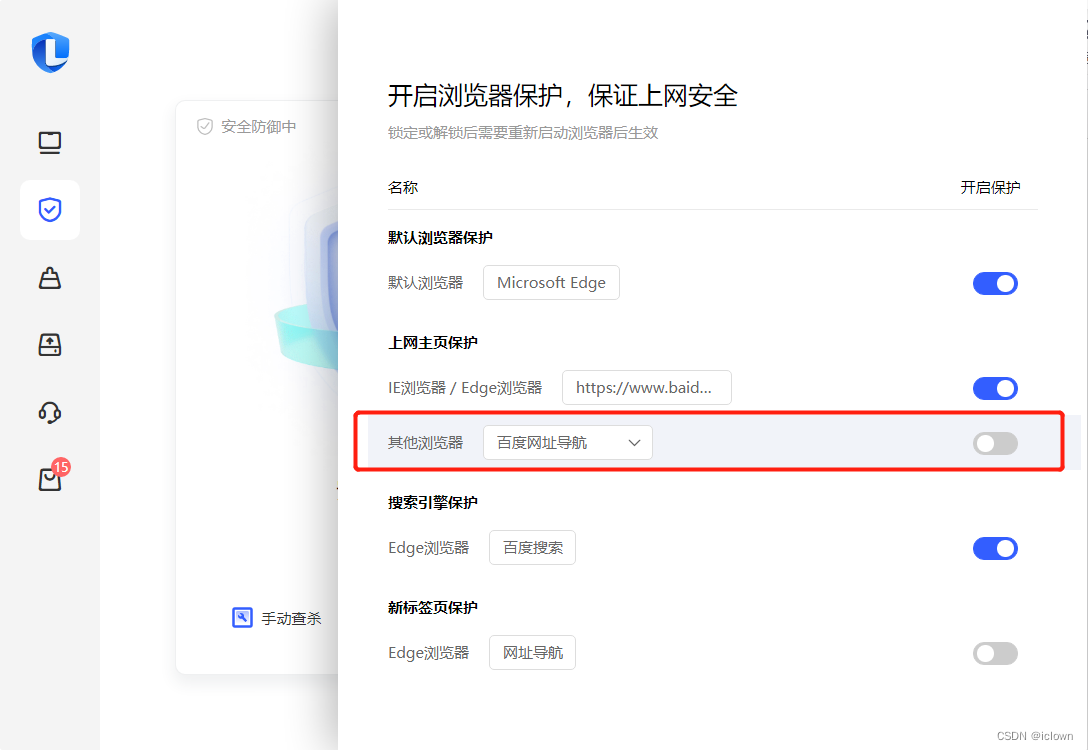Open the https://www.baid... homepage field
1088x750 pixels.
(x=646, y=387)
